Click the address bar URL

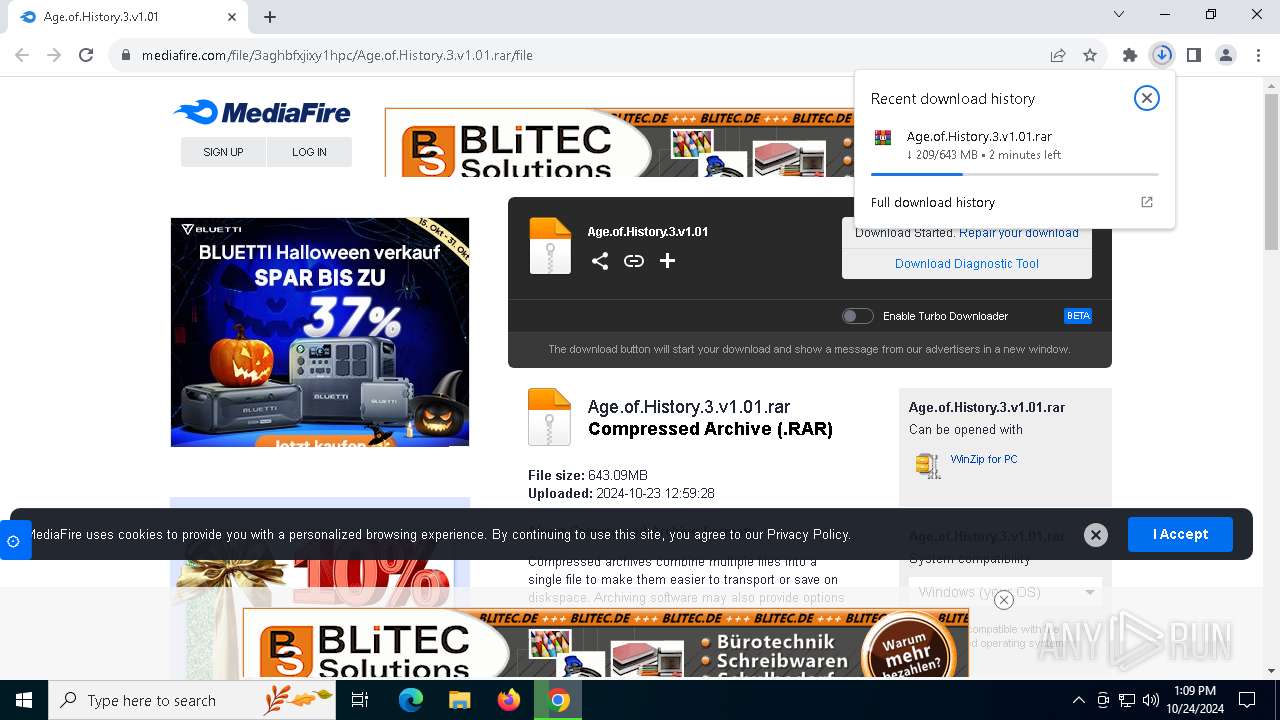point(337,55)
